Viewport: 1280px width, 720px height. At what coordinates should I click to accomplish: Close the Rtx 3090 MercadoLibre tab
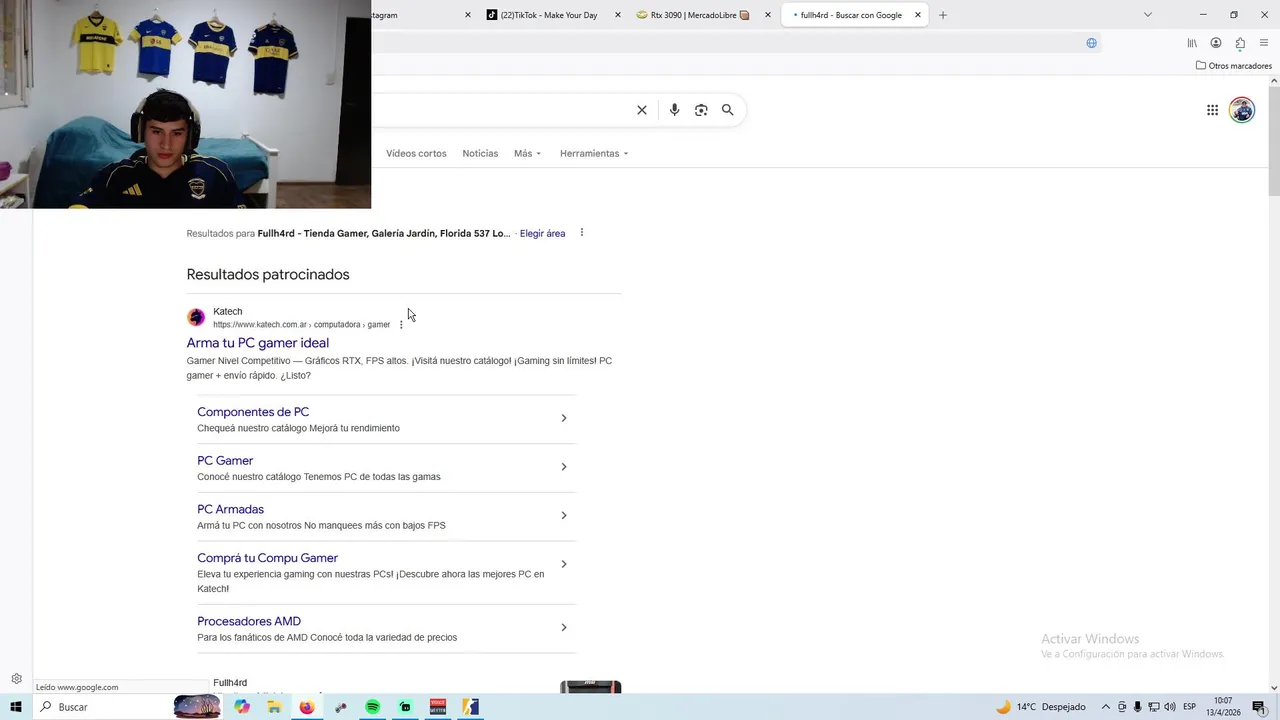coord(768,15)
